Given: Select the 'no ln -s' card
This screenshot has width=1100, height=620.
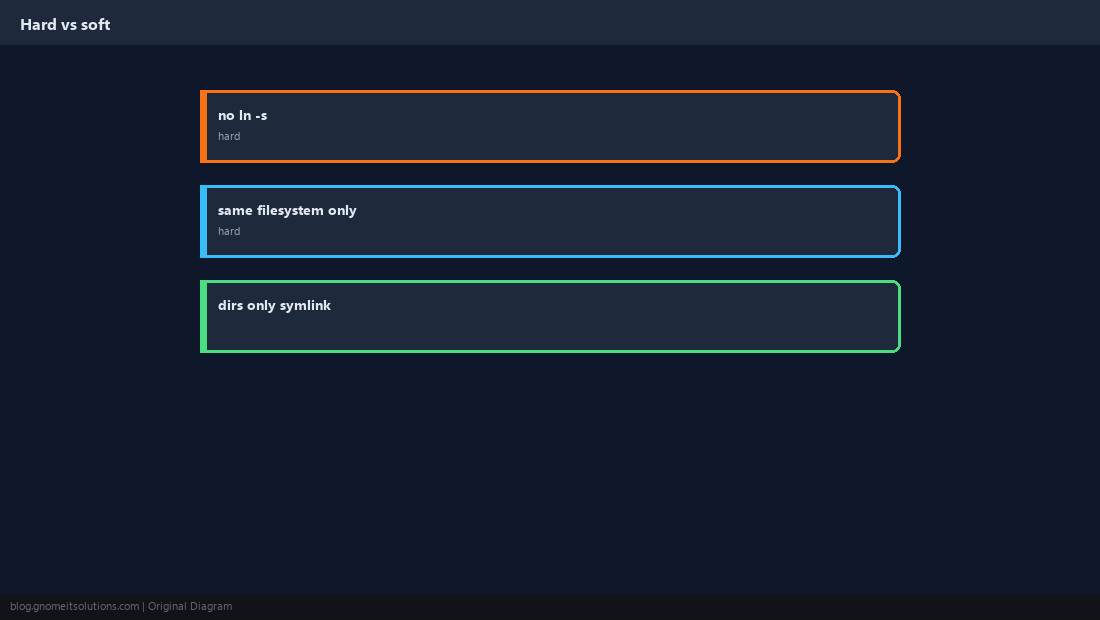Looking at the screenshot, I should pos(550,126).
